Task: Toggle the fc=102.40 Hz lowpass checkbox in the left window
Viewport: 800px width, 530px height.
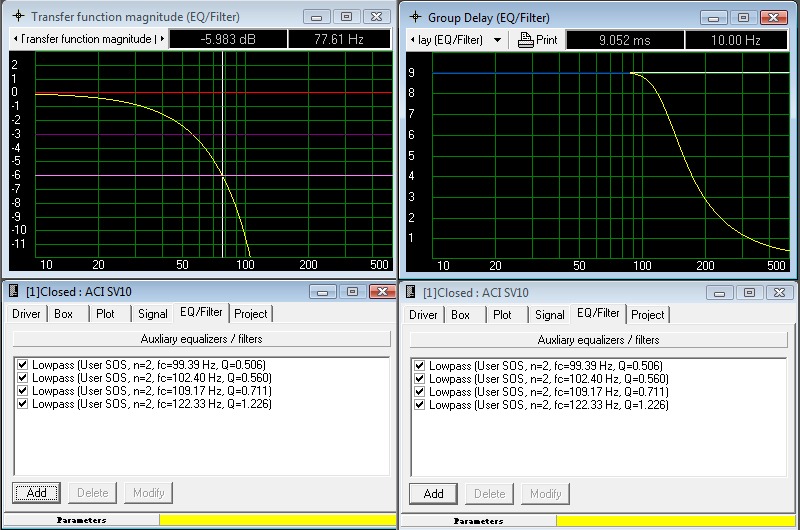Action: pyautogui.click(x=22, y=378)
